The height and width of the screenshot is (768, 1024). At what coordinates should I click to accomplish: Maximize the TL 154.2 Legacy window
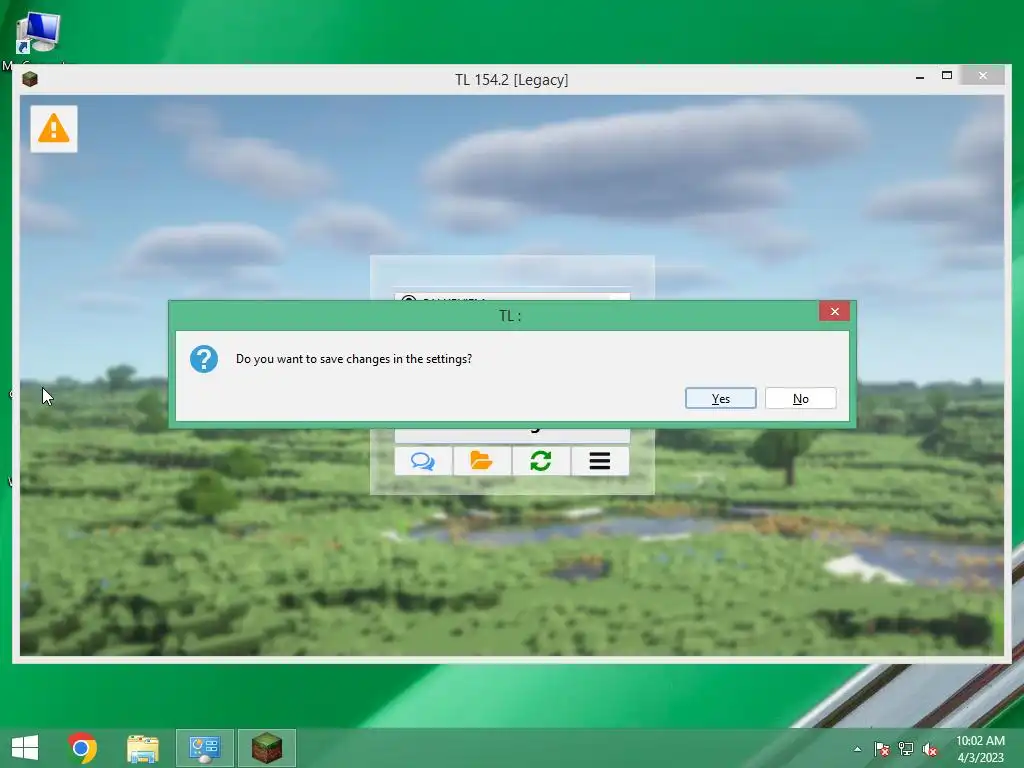click(x=947, y=76)
